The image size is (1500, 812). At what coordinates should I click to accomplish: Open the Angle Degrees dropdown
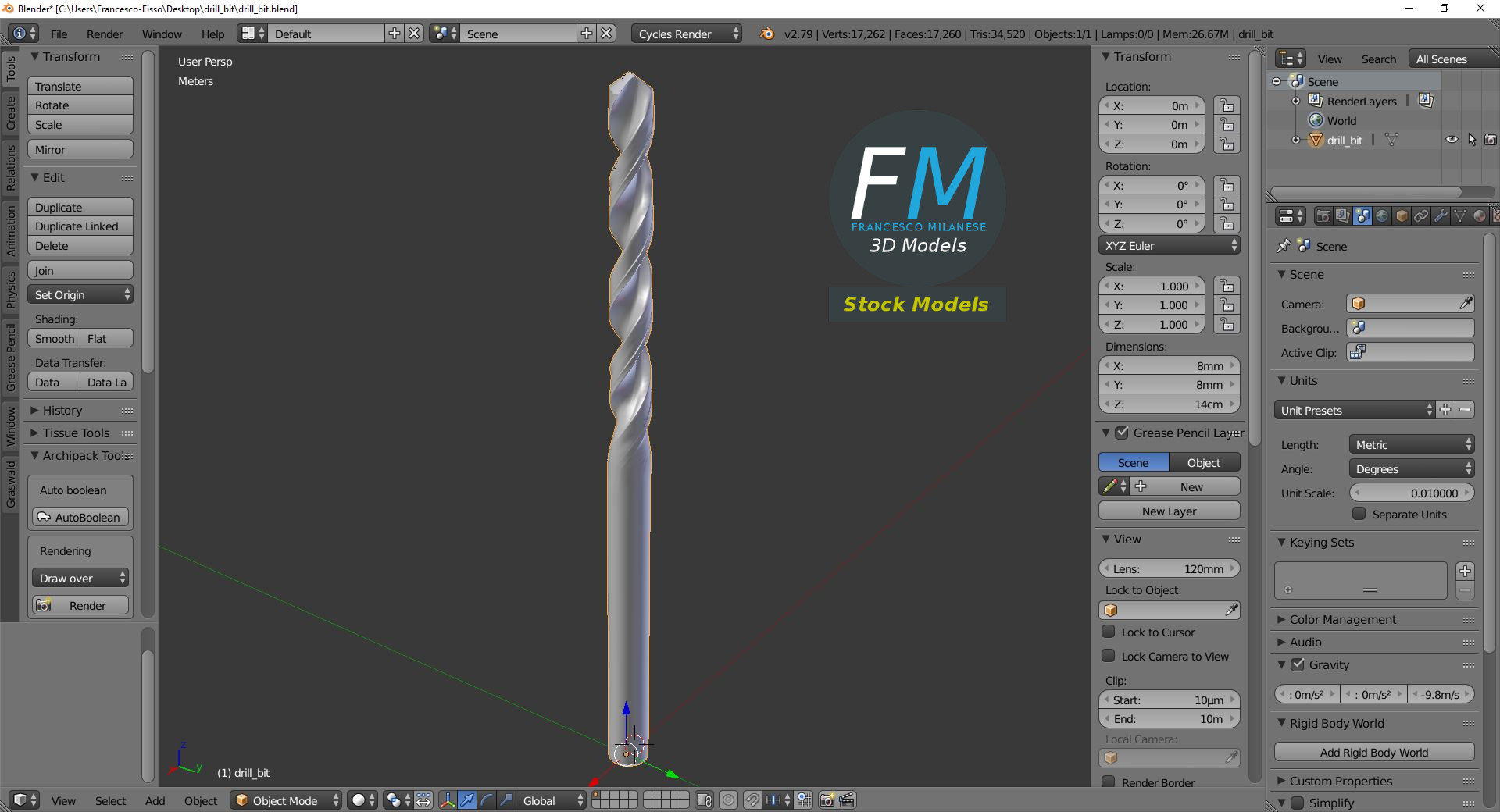click(x=1411, y=468)
